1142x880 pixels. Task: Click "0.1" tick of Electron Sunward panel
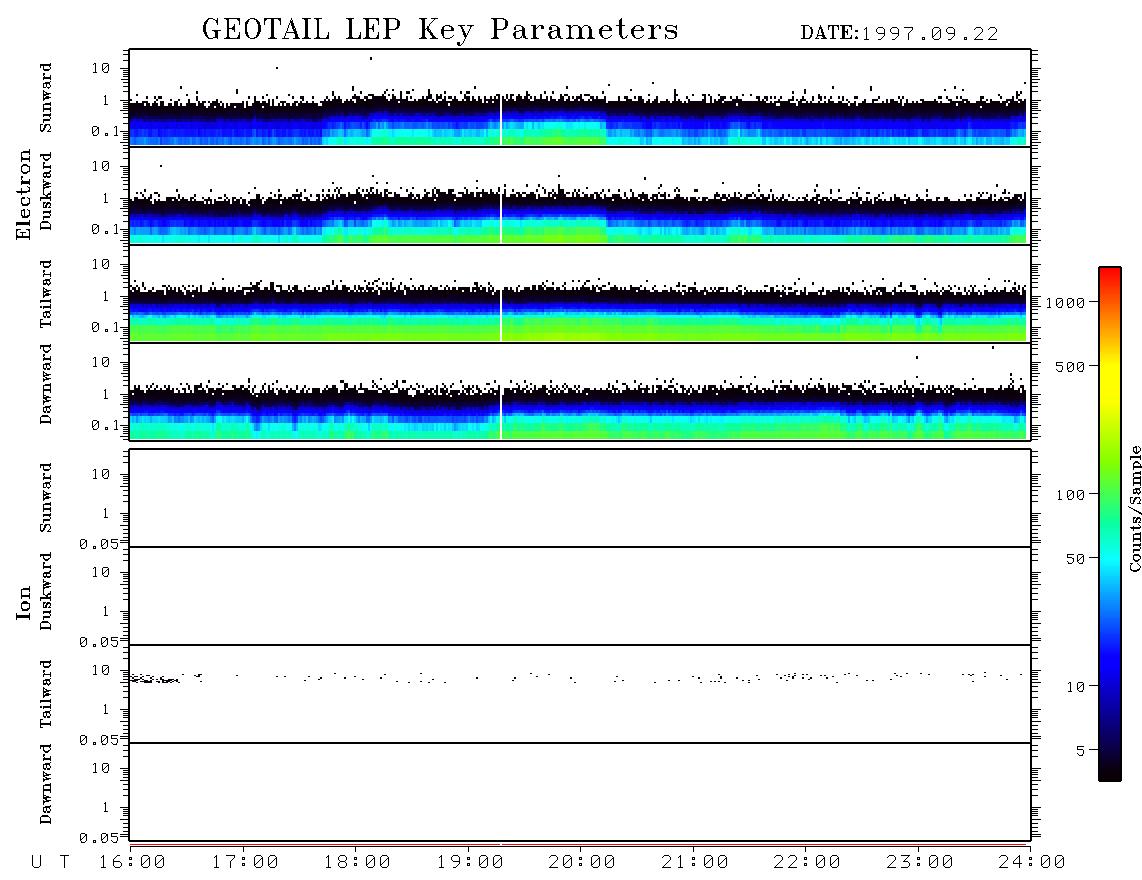click(x=105, y=131)
